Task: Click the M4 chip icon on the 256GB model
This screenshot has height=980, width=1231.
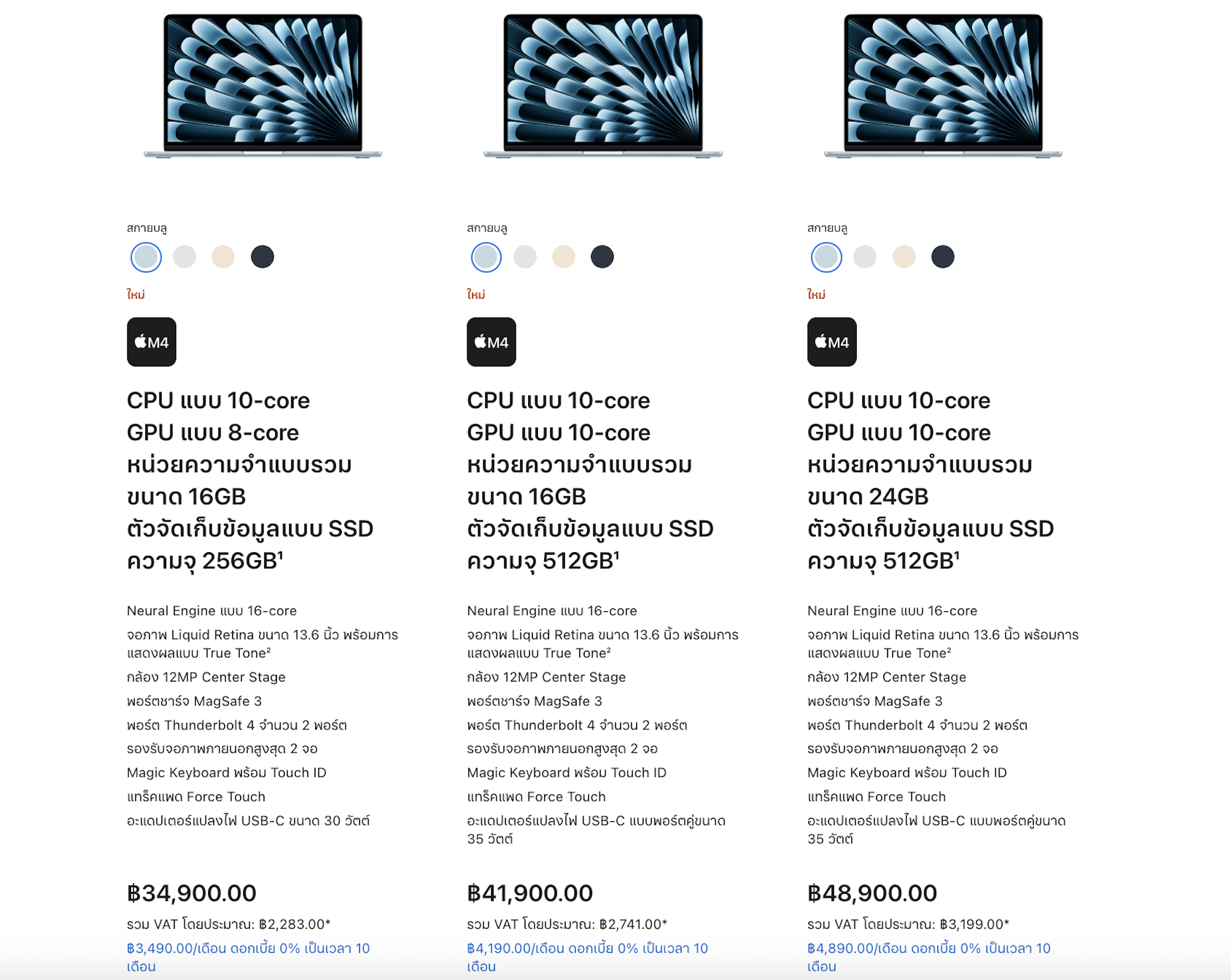Action: [151, 342]
